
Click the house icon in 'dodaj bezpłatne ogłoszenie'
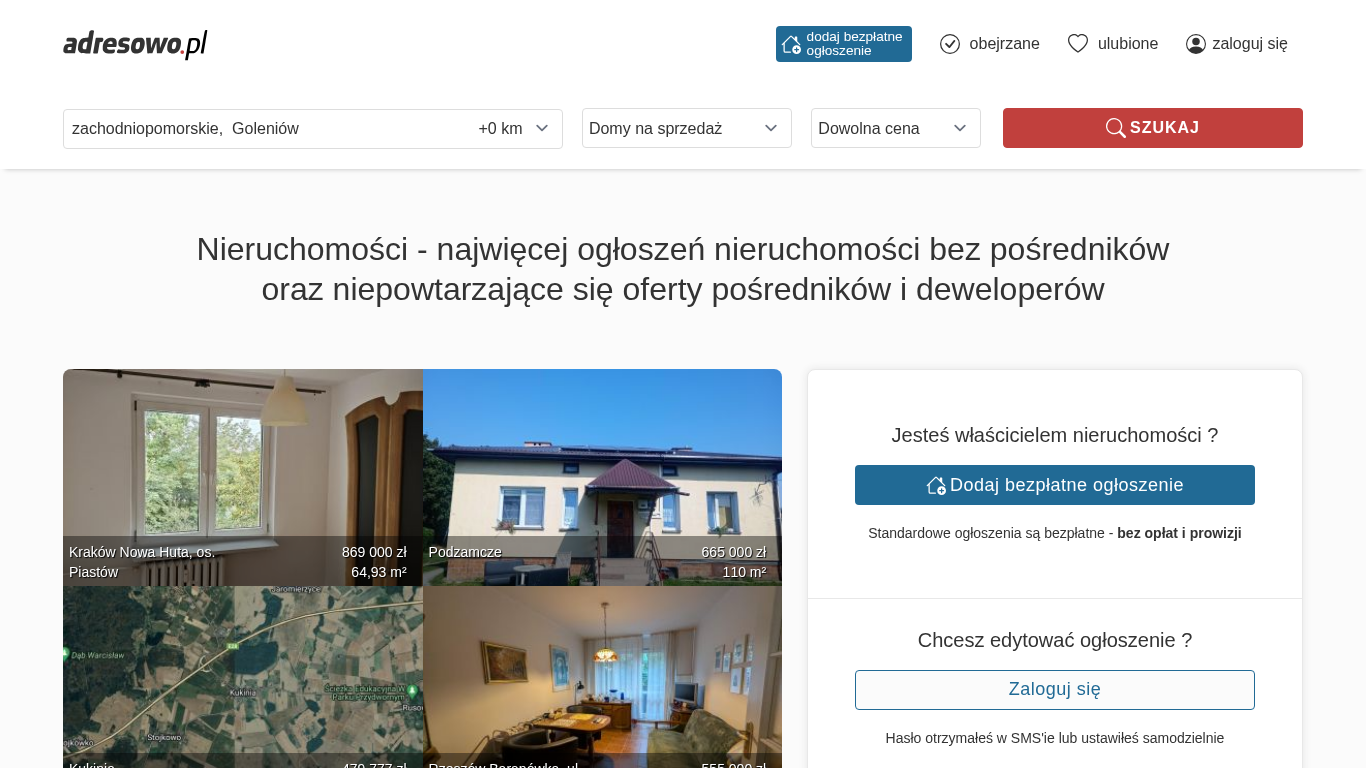coord(791,44)
